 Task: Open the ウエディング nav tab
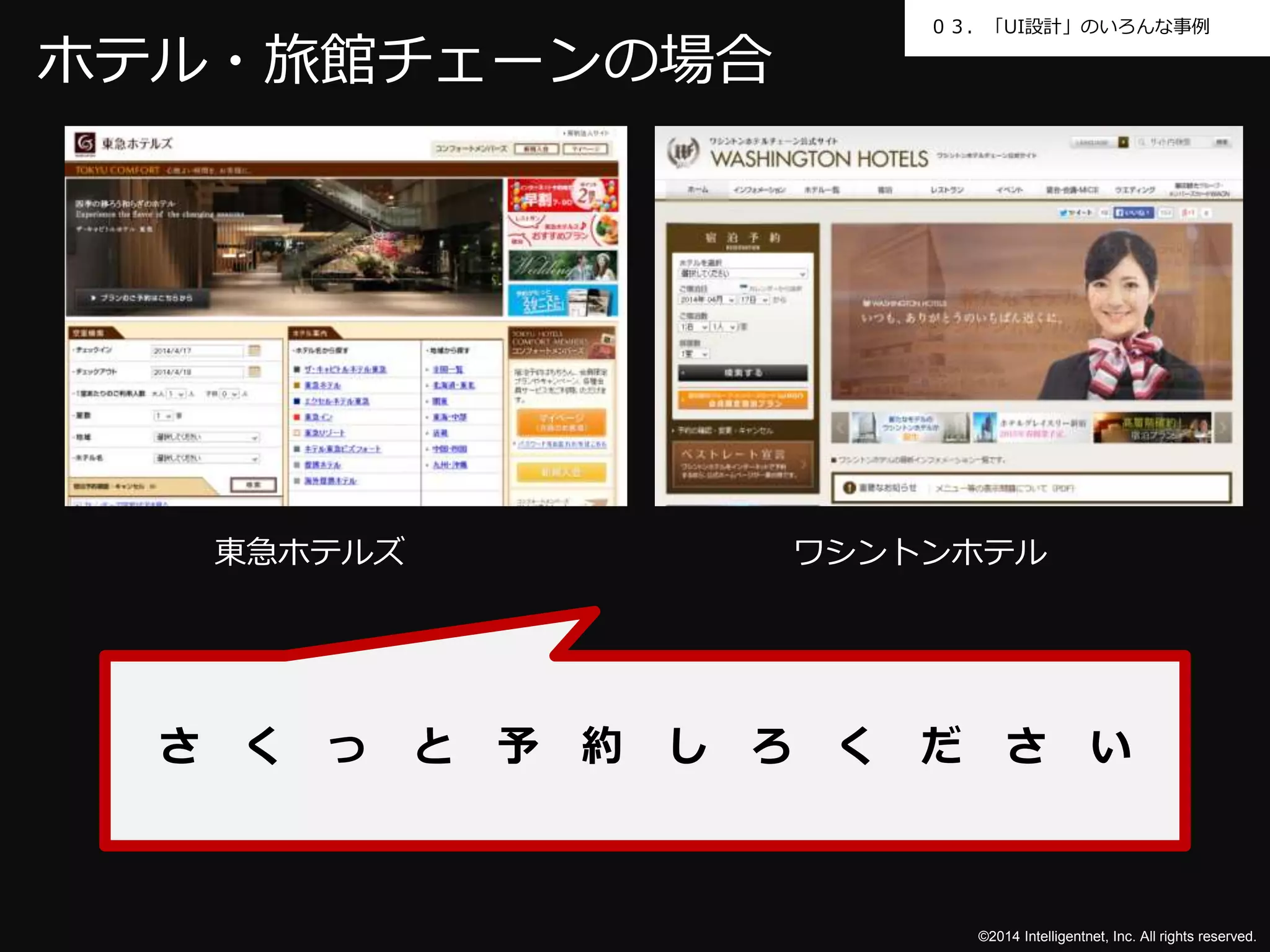tap(1135, 190)
